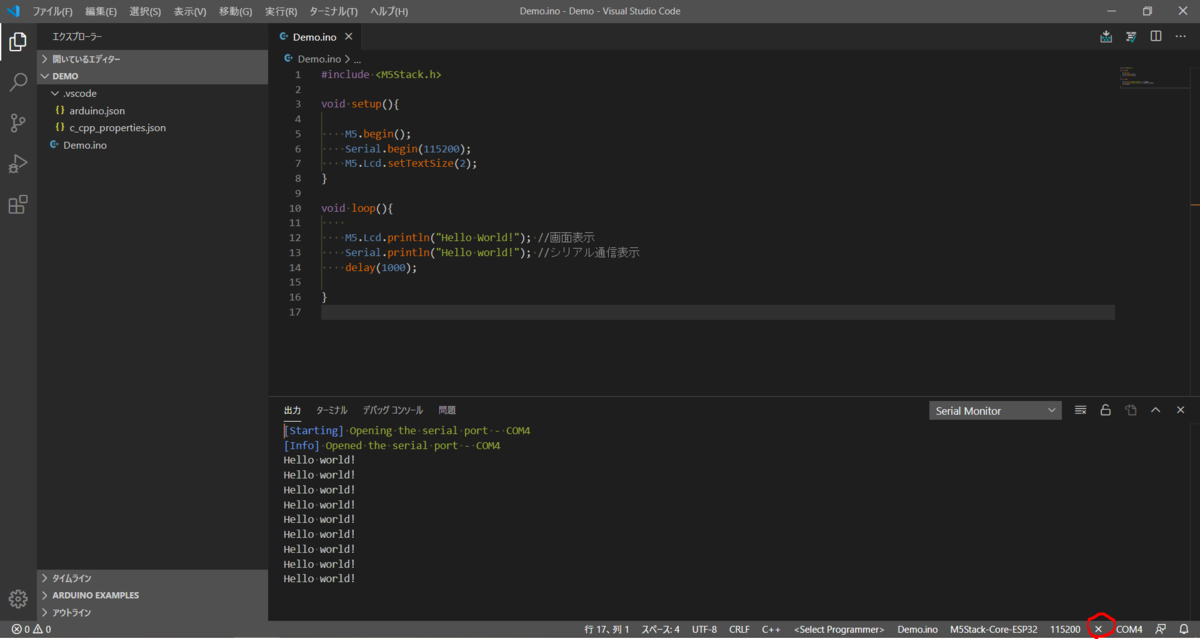Change UTF-8 encoding in status bar
Image resolution: width=1200 pixels, height=639 pixels.
(x=703, y=630)
